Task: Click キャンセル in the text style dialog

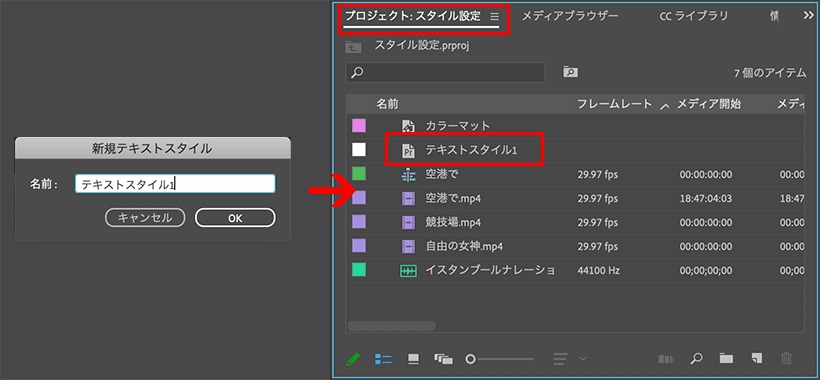Action: point(145,218)
